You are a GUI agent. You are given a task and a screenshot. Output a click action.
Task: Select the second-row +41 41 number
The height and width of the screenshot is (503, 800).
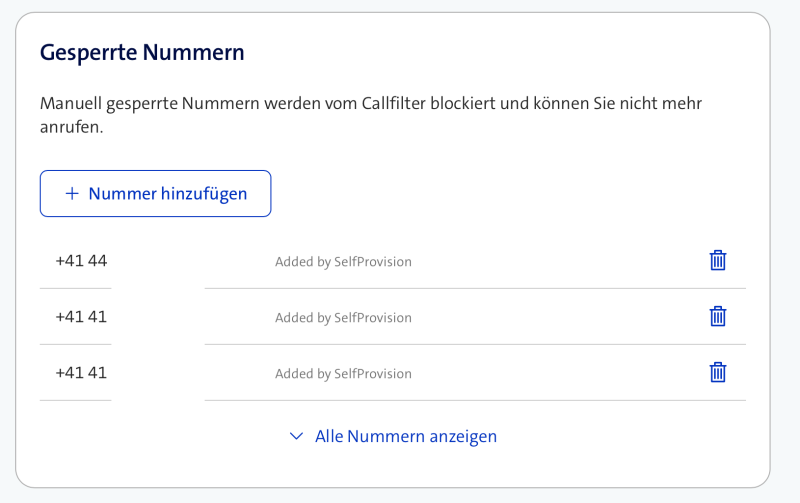[81, 317]
